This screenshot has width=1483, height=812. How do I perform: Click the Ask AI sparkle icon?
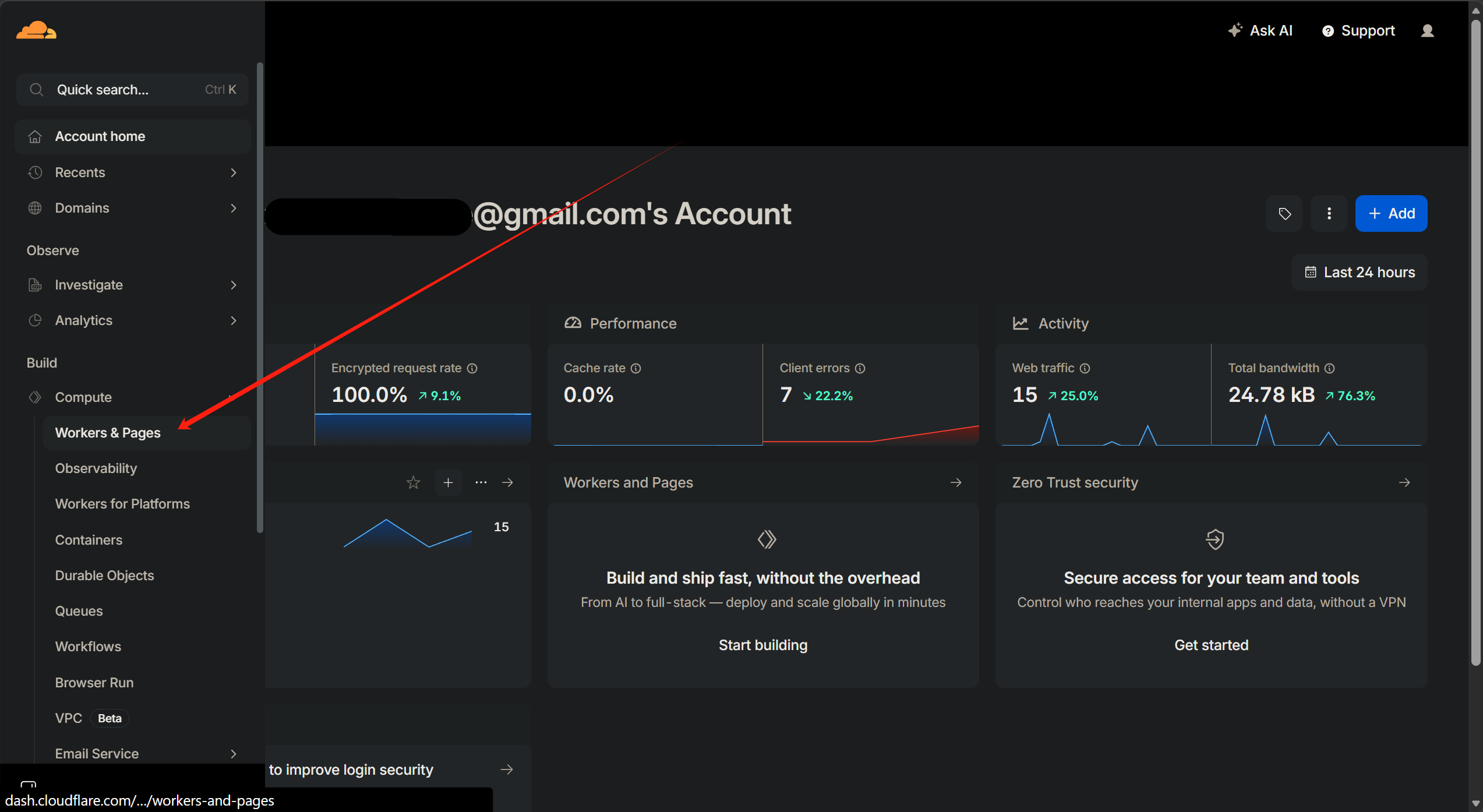1235,30
